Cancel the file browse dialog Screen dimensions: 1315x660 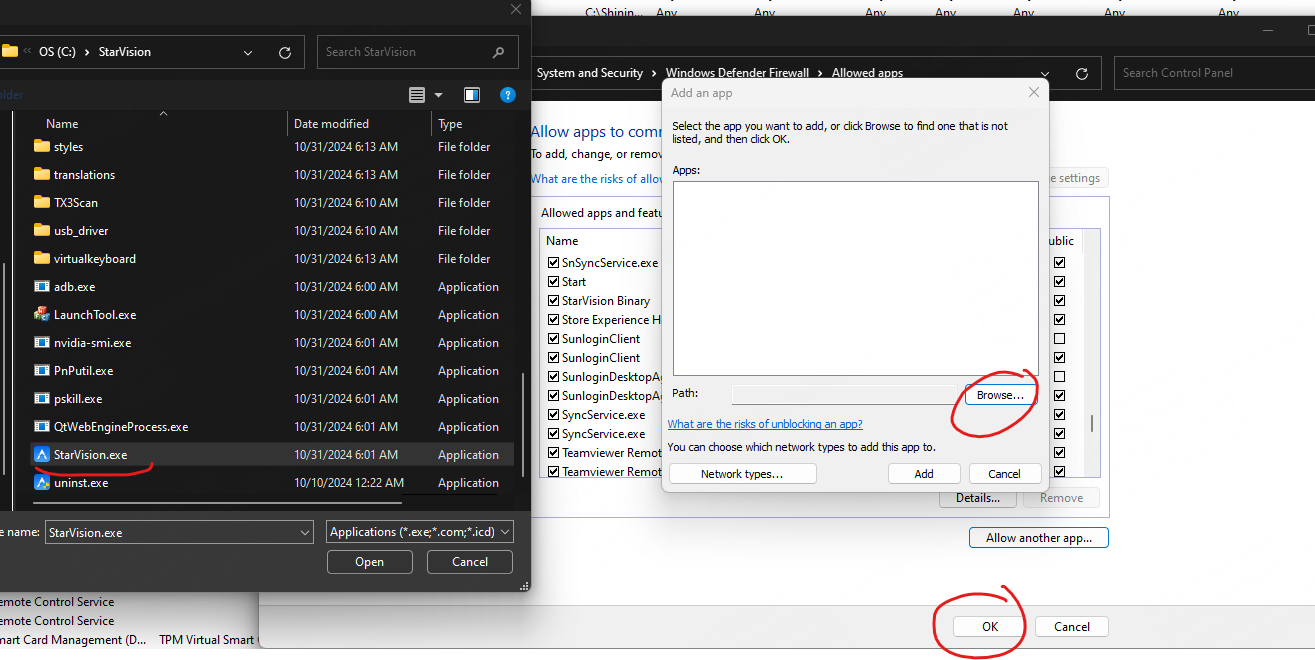469,562
